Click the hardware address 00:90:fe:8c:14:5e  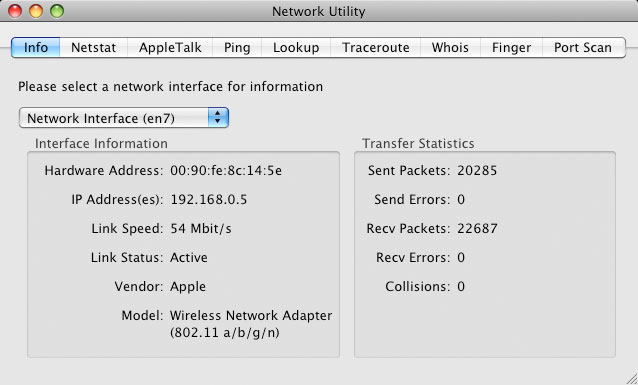tap(226, 171)
